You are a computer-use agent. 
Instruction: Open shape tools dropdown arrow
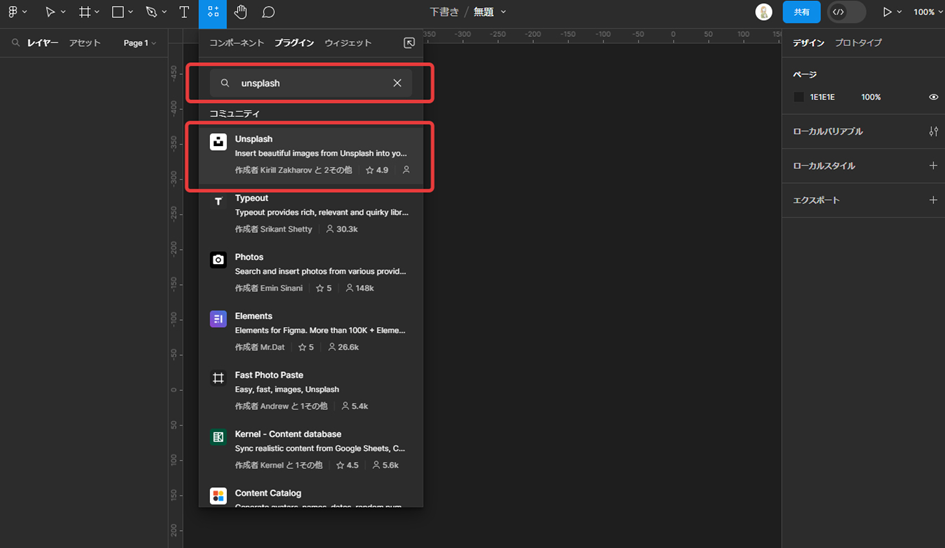click(131, 12)
